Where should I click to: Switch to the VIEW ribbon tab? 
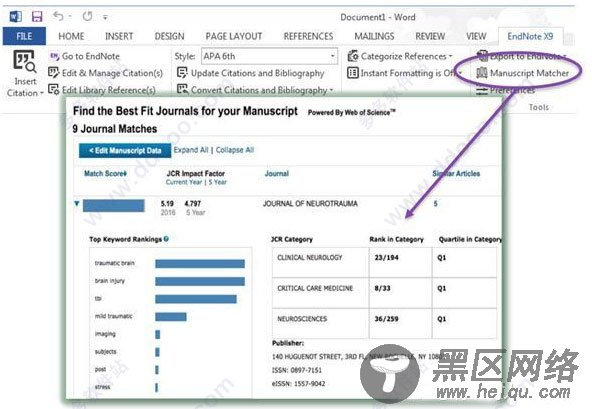click(x=476, y=36)
